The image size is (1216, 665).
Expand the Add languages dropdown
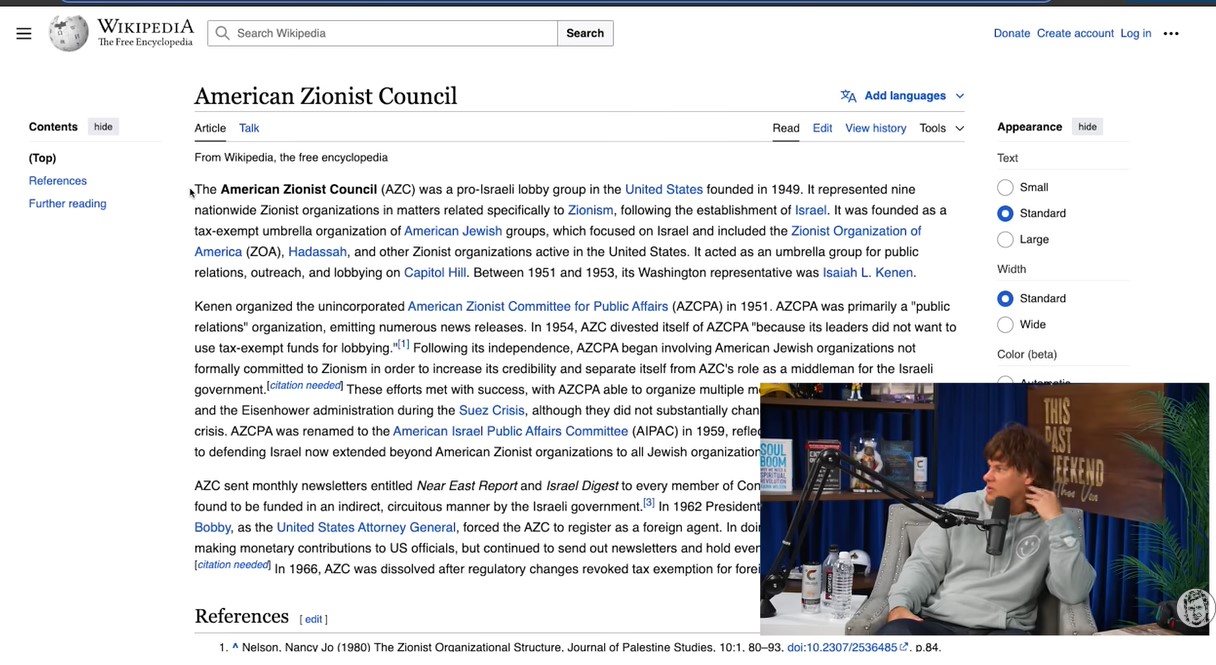click(959, 96)
